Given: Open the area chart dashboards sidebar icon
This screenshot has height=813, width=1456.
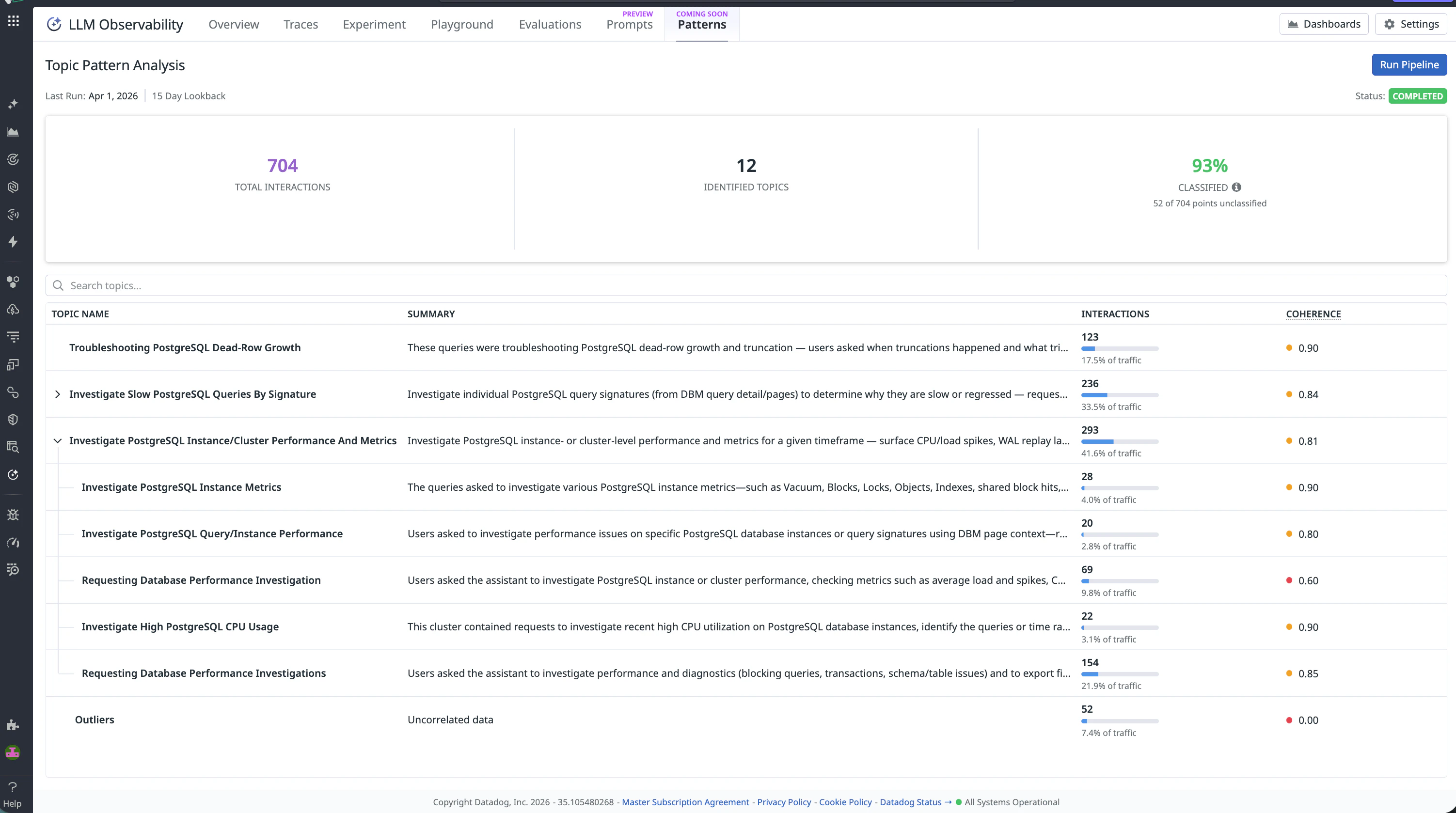Looking at the screenshot, I should tap(13, 132).
